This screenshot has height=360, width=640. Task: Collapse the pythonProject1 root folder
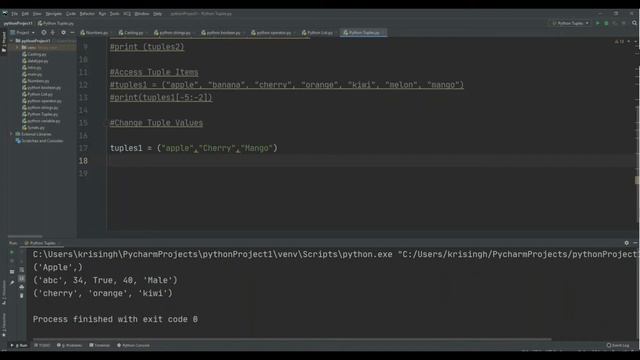[12, 41]
